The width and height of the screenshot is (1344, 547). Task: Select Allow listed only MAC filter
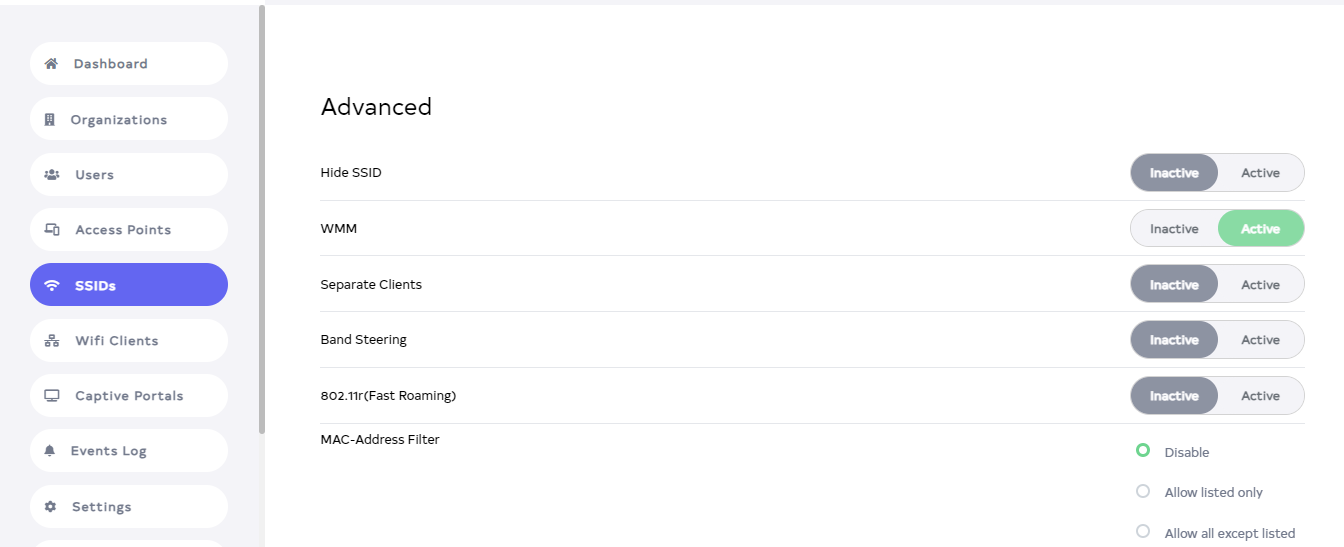click(x=1143, y=491)
